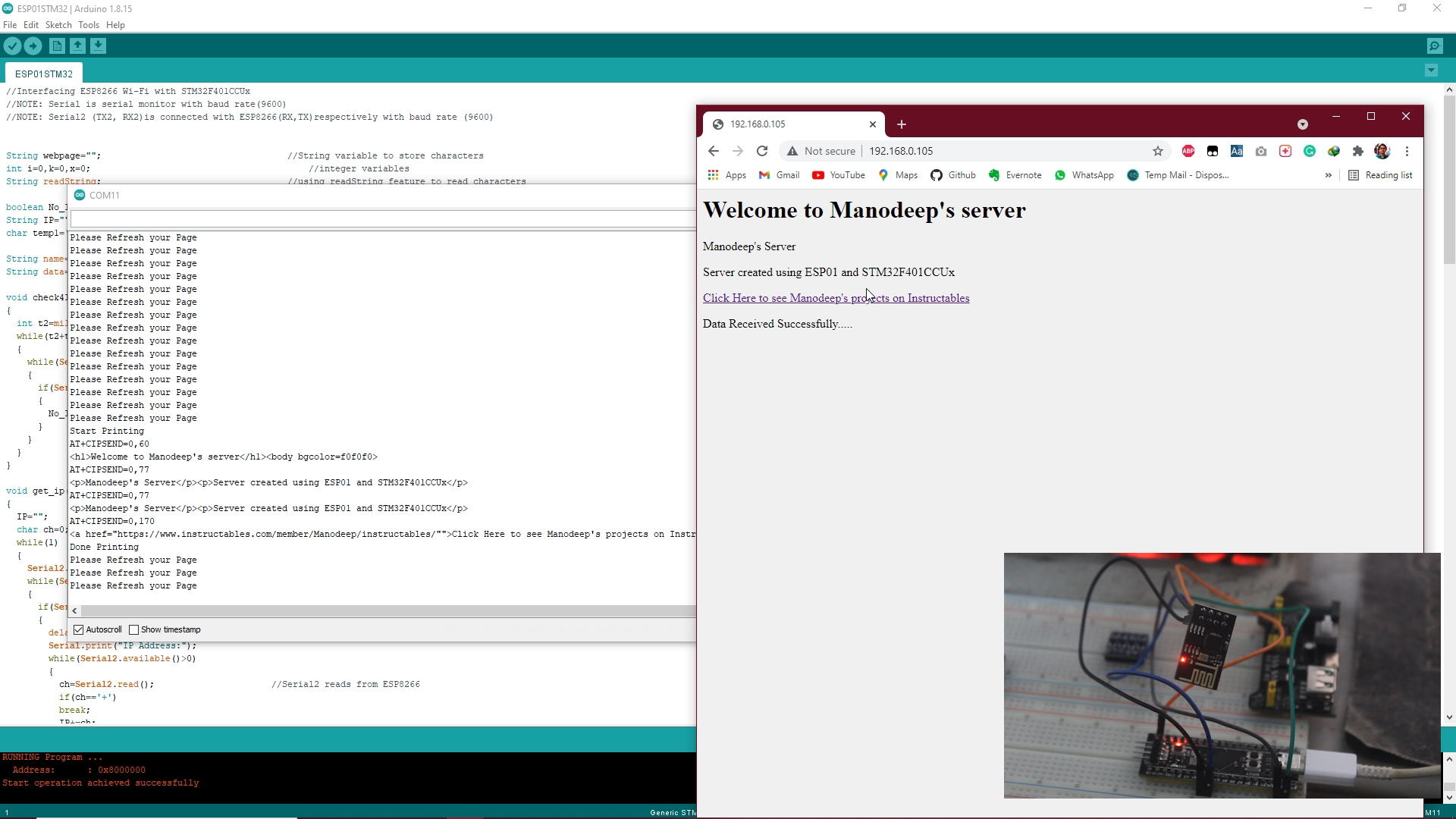The image size is (1456, 819).
Task: Open the YouTube bookmark
Action: tap(838, 175)
